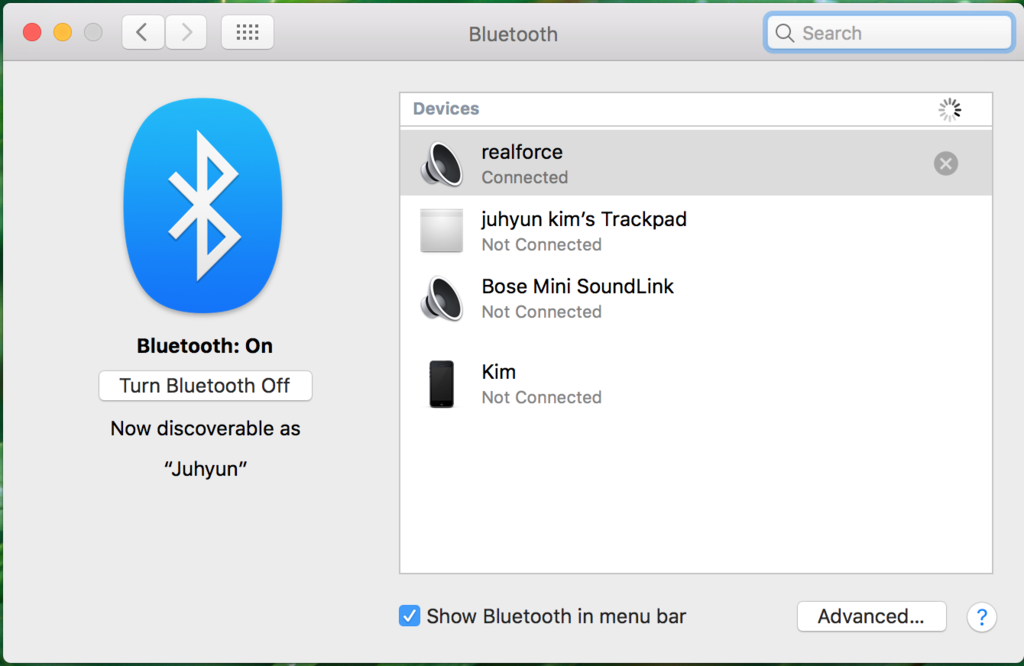Remove the realforce device with X button

tap(946, 163)
